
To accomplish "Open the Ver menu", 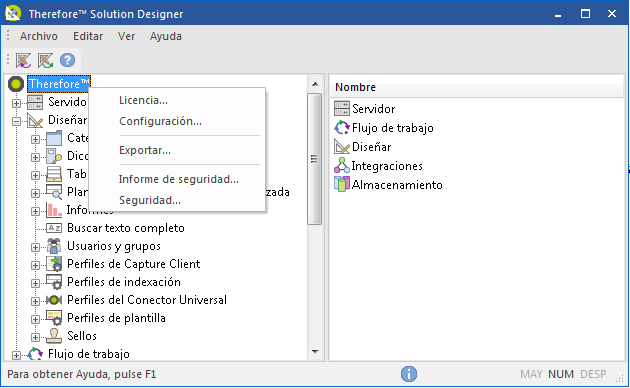I will 126,36.
